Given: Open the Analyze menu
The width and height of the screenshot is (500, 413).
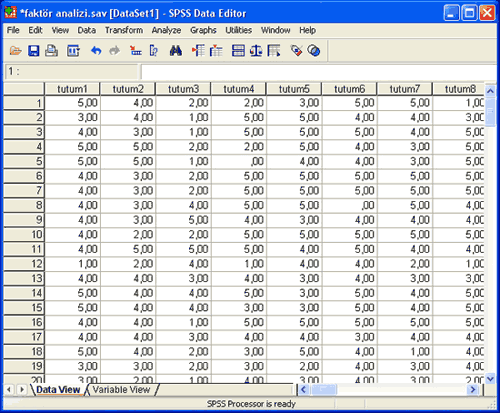Looking at the screenshot, I should (166, 30).
